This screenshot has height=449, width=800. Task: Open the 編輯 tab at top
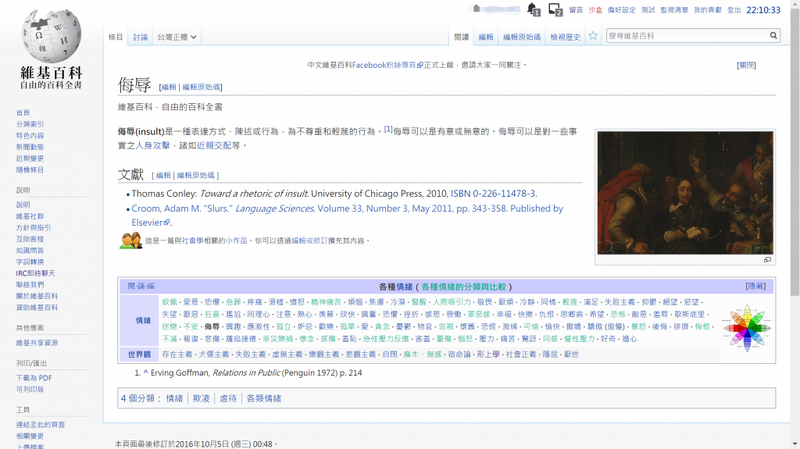[486, 37]
